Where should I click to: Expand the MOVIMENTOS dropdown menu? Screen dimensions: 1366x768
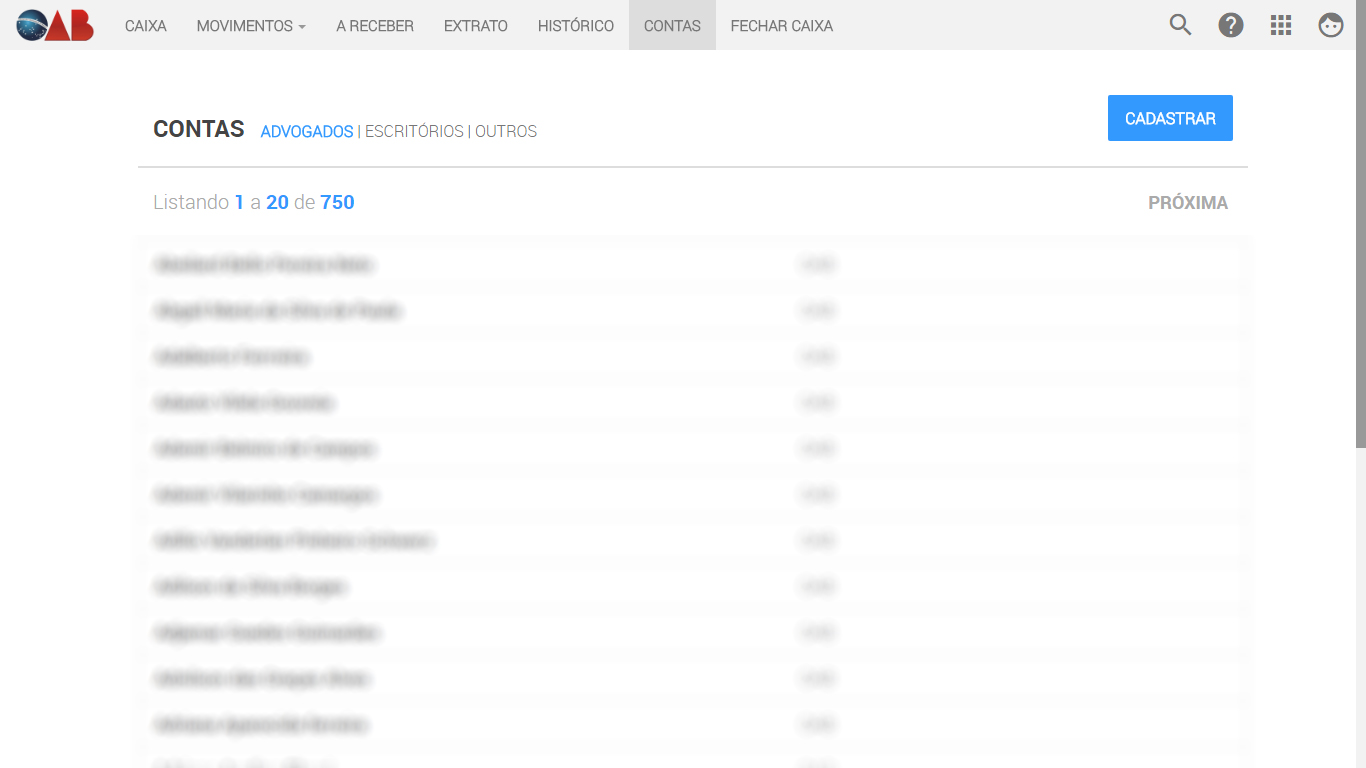(x=251, y=26)
